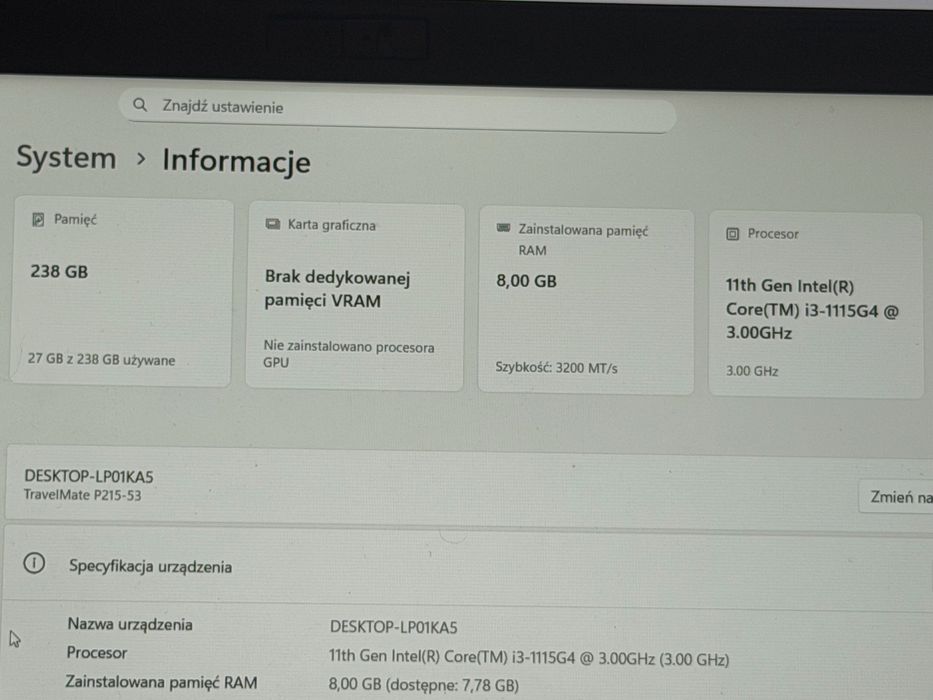
Task: Click the 'Informacje' breadcrumb title
Action: coord(236,161)
